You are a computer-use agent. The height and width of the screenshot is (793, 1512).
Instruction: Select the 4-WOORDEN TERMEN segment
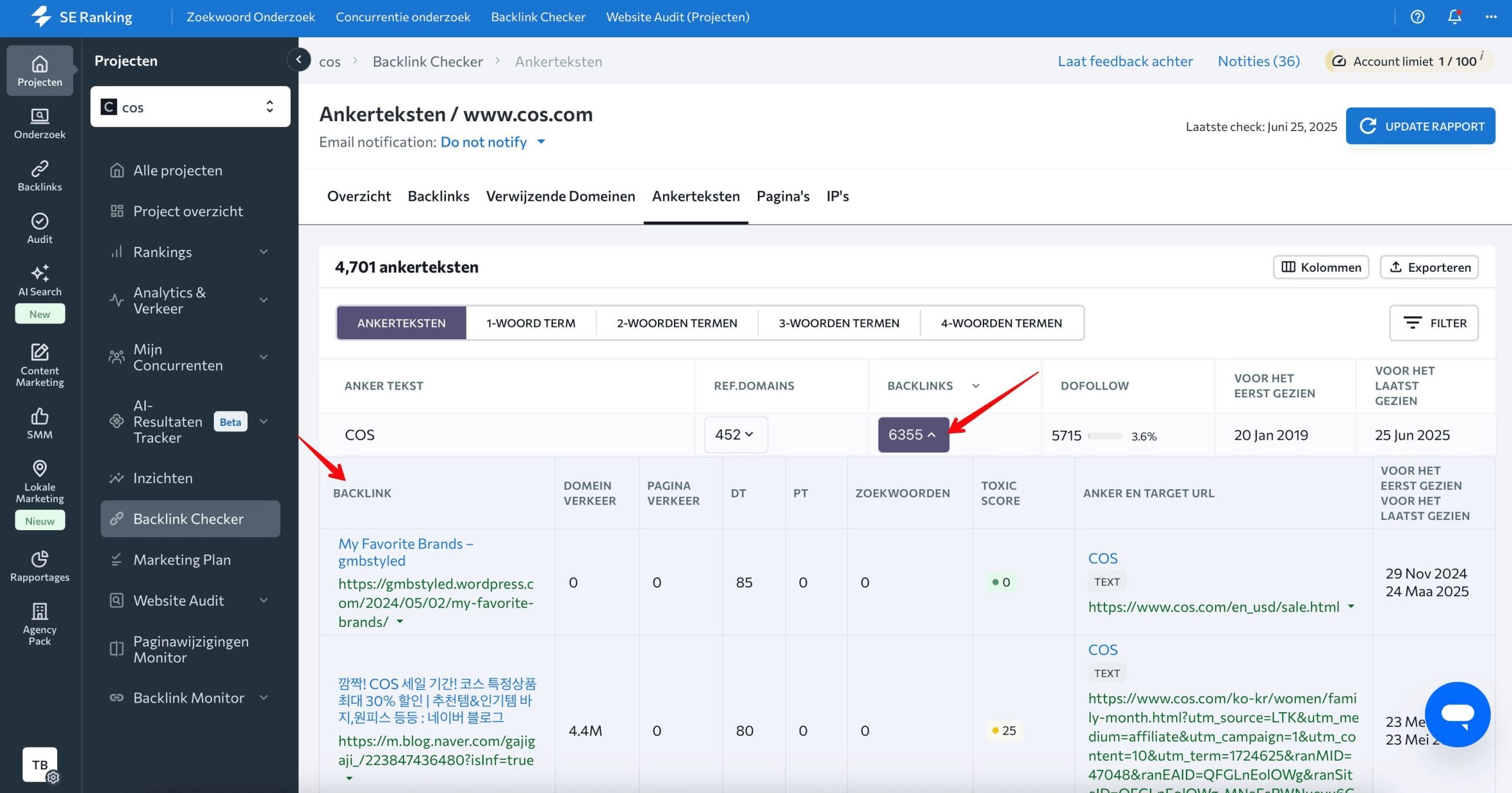tap(1001, 323)
